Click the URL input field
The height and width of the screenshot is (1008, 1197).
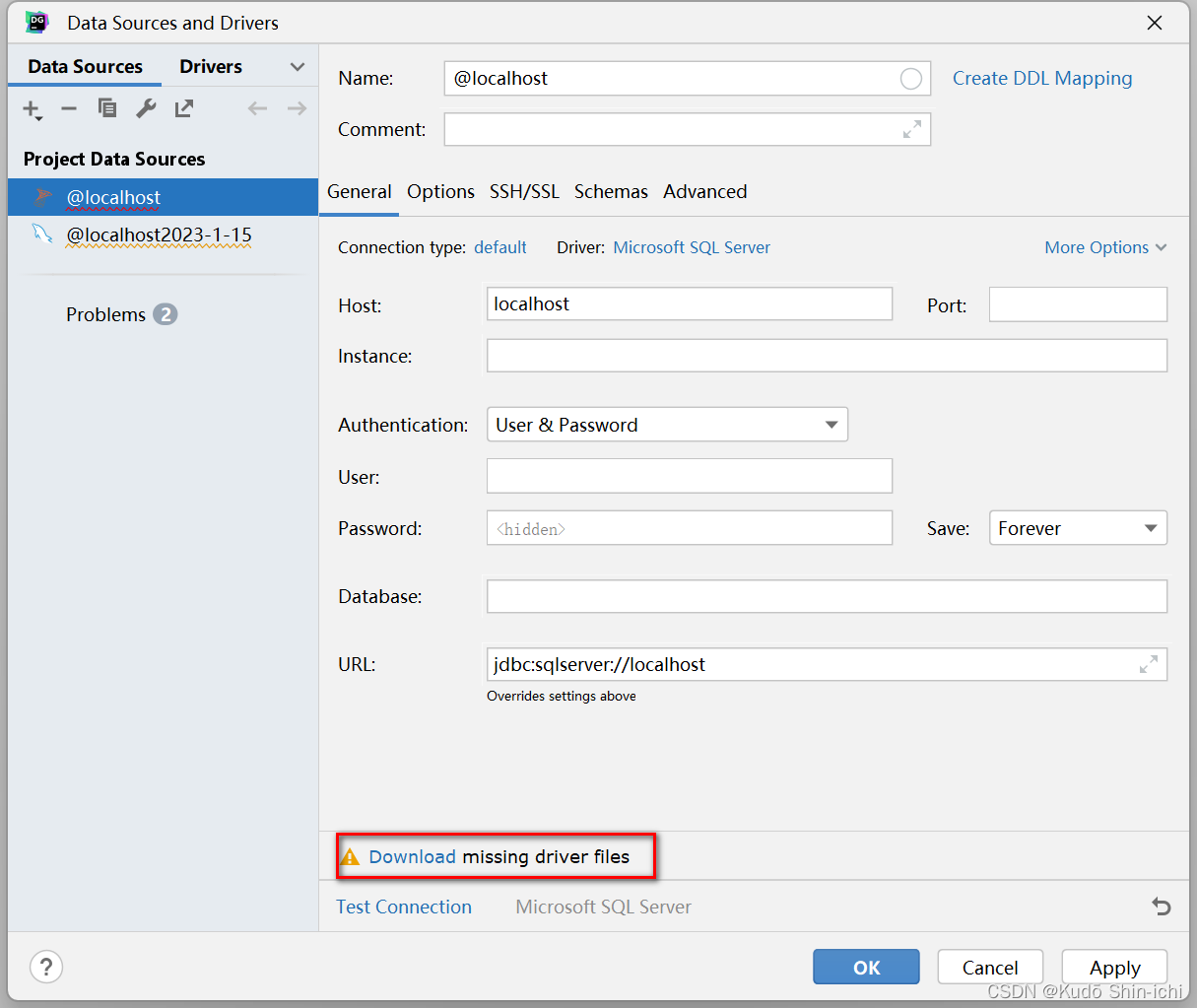[x=827, y=664]
